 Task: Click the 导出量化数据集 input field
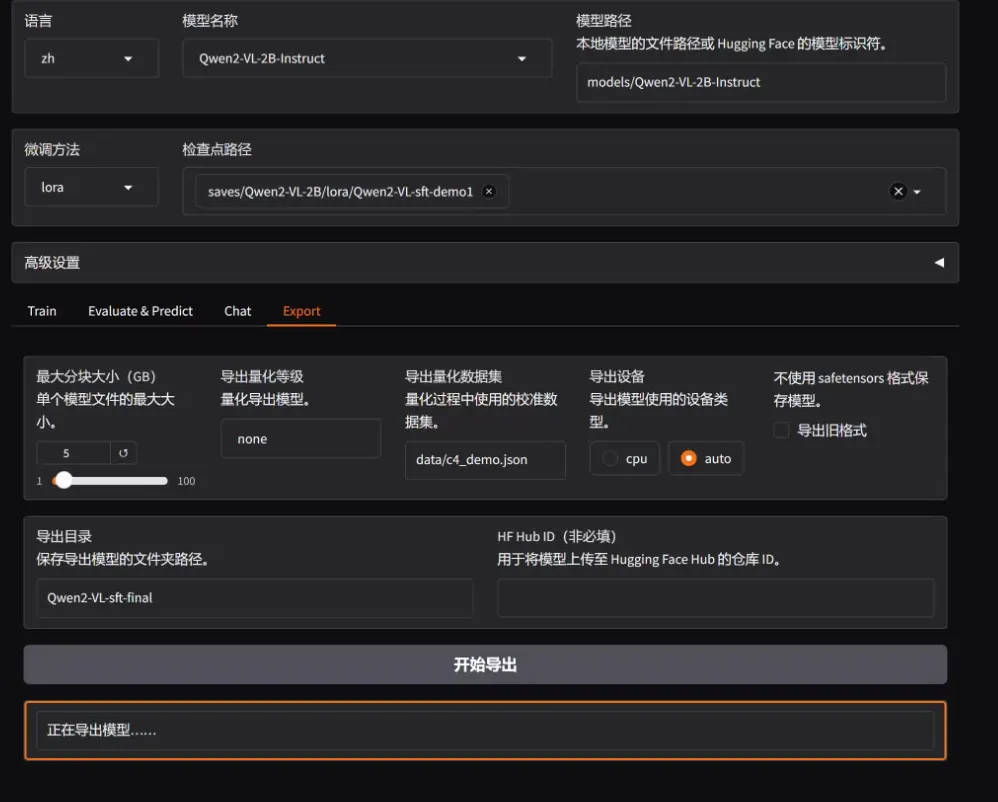point(485,460)
